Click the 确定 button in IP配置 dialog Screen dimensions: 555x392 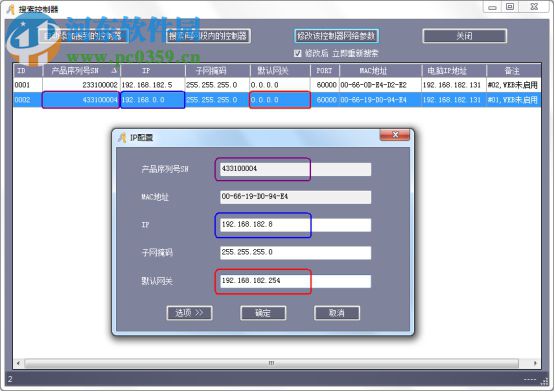pos(263,313)
